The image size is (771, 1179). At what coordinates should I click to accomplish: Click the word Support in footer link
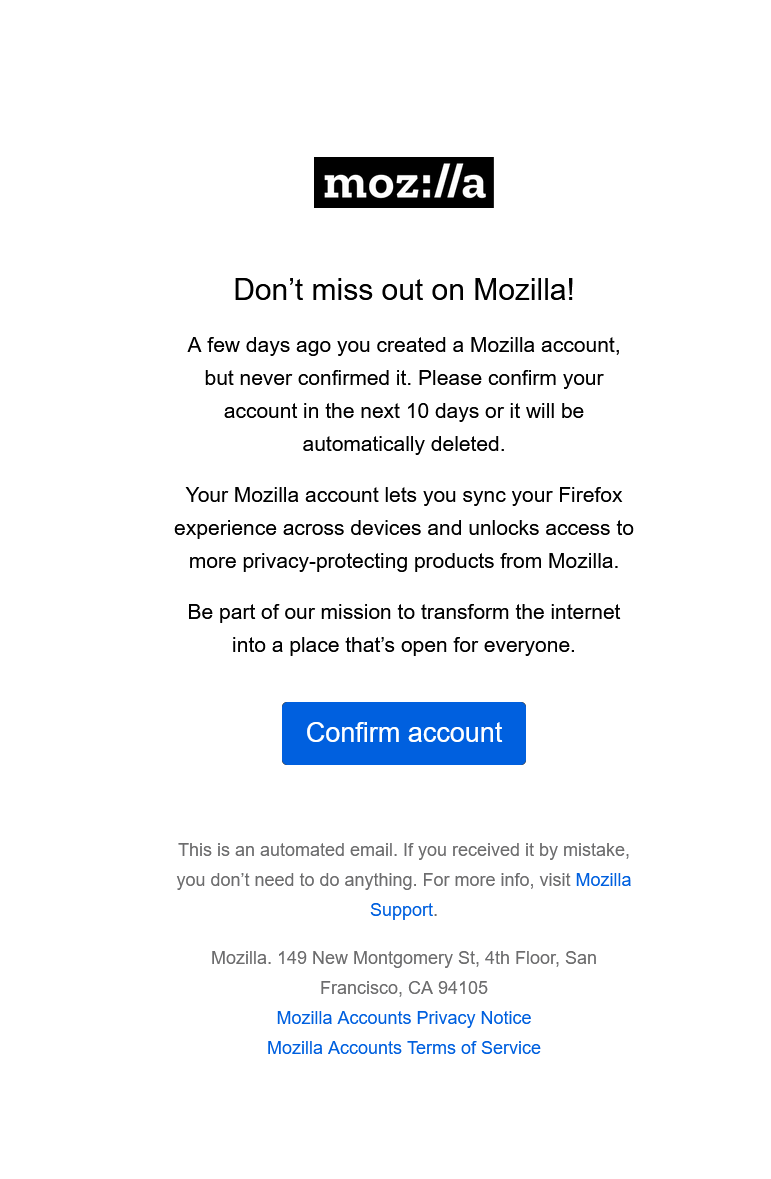coord(402,910)
